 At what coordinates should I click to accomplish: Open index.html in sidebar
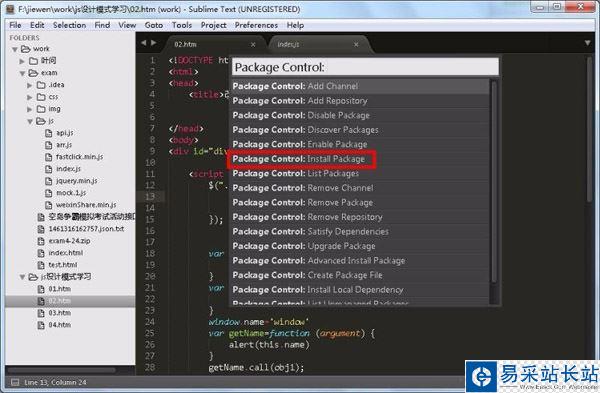[65, 253]
